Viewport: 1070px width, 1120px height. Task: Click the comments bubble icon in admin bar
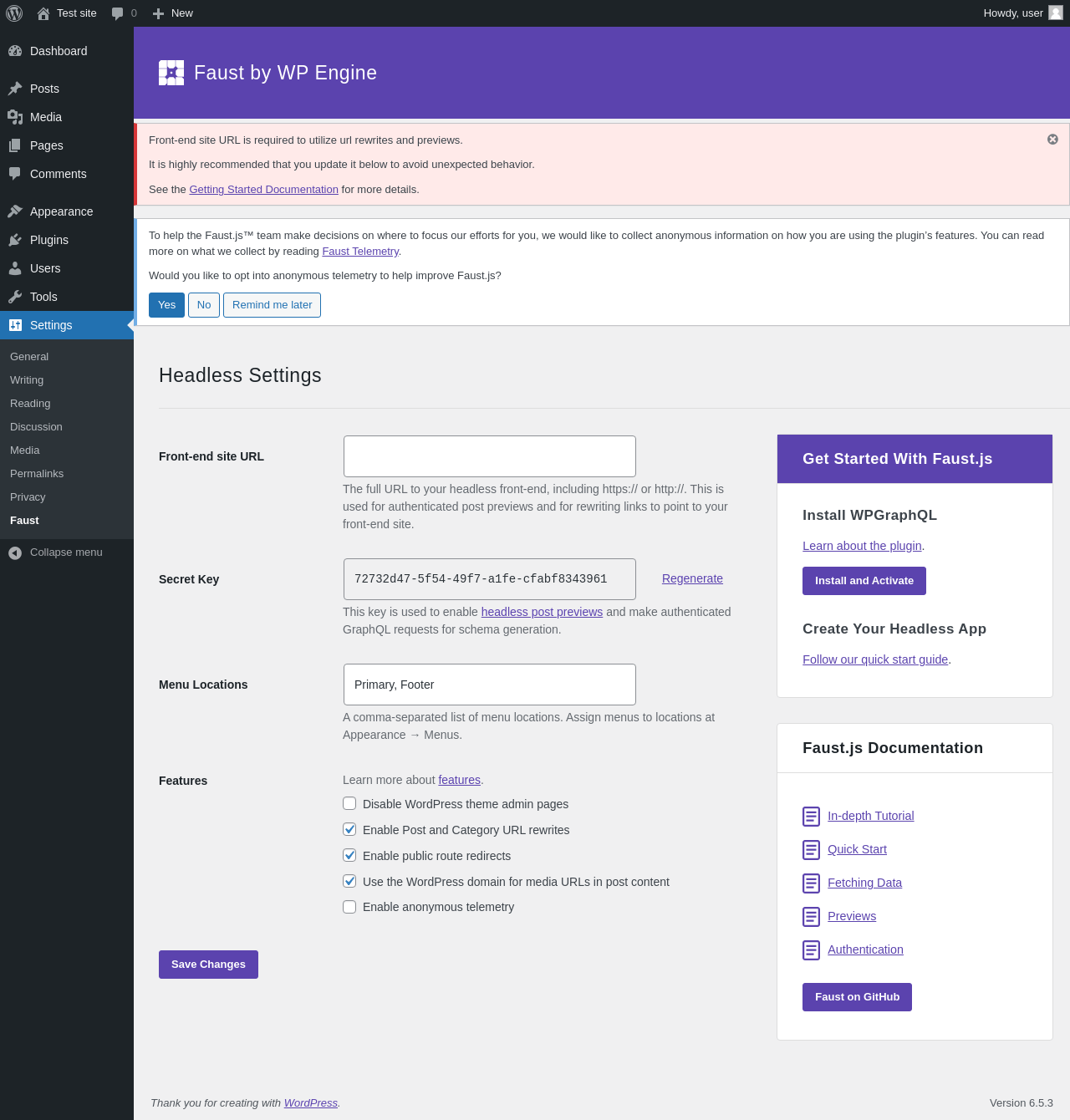pyautogui.click(x=118, y=13)
